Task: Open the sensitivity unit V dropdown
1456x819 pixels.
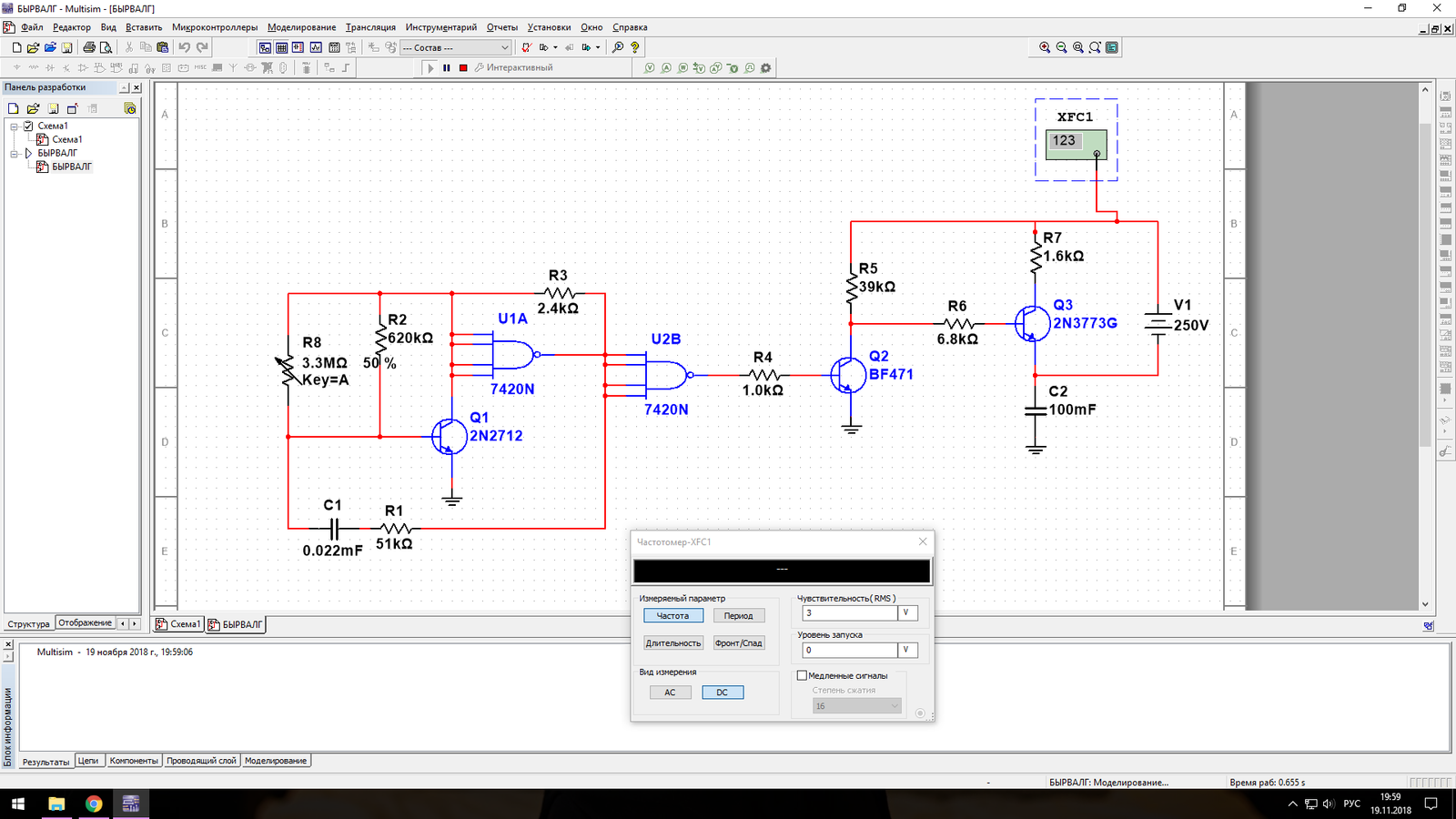Action: (x=907, y=613)
